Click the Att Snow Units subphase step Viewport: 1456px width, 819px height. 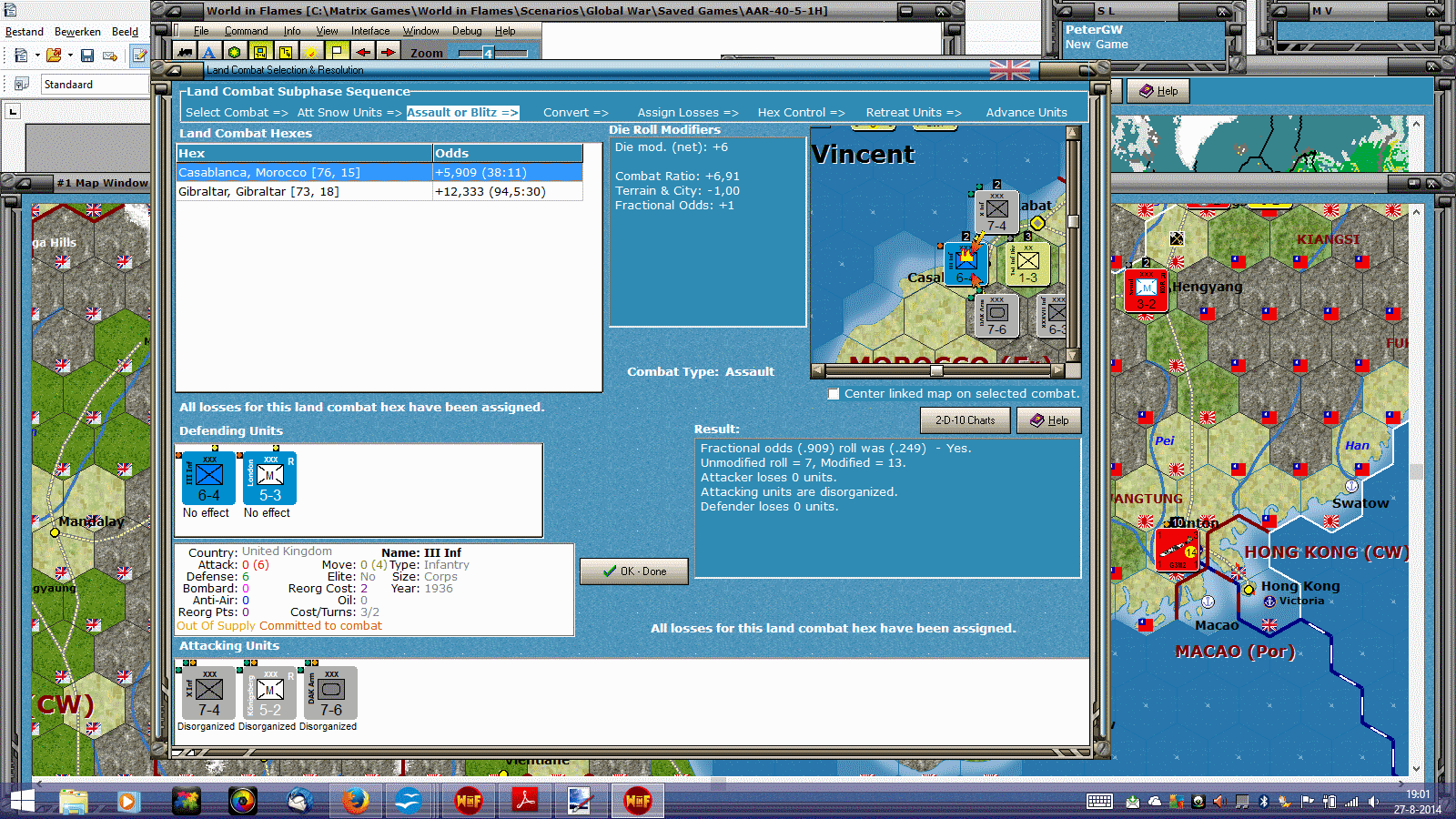click(x=349, y=113)
